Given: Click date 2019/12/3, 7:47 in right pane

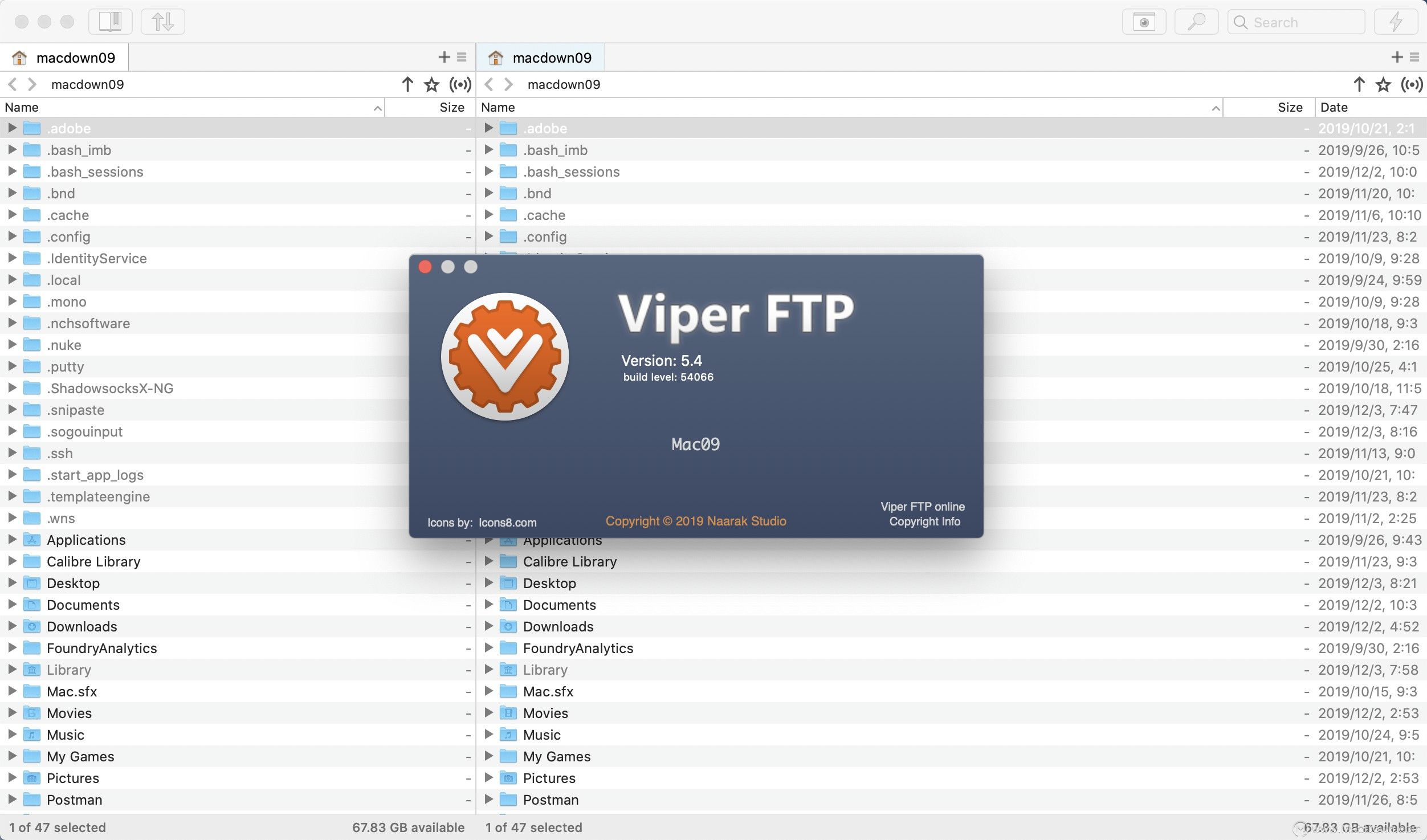Looking at the screenshot, I should [1367, 410].
